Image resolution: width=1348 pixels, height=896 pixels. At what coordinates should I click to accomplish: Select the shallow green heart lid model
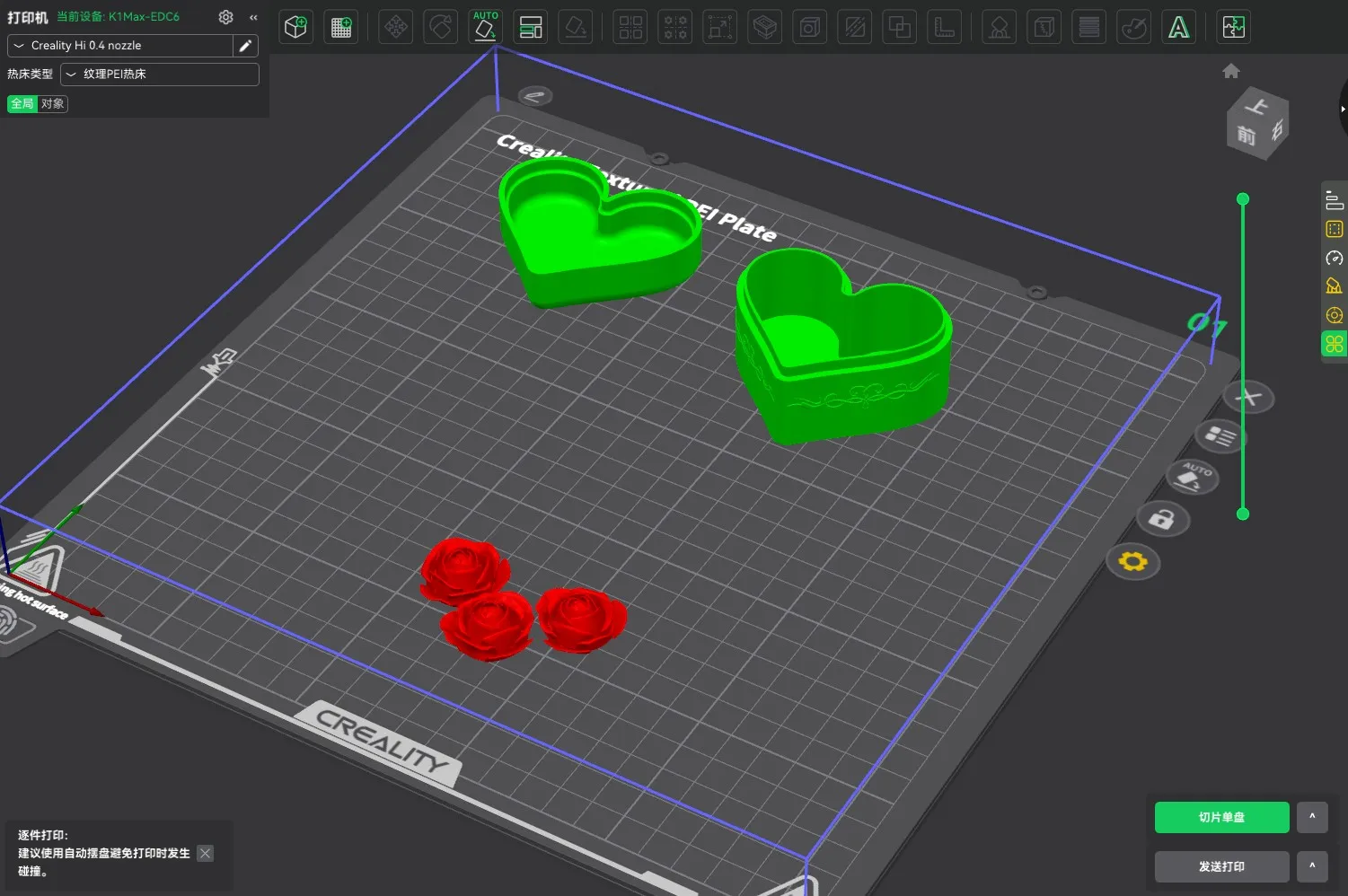point(598,233)
